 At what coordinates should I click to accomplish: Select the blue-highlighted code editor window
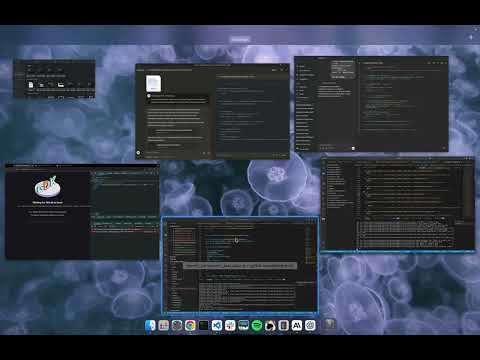pos(240,265)
